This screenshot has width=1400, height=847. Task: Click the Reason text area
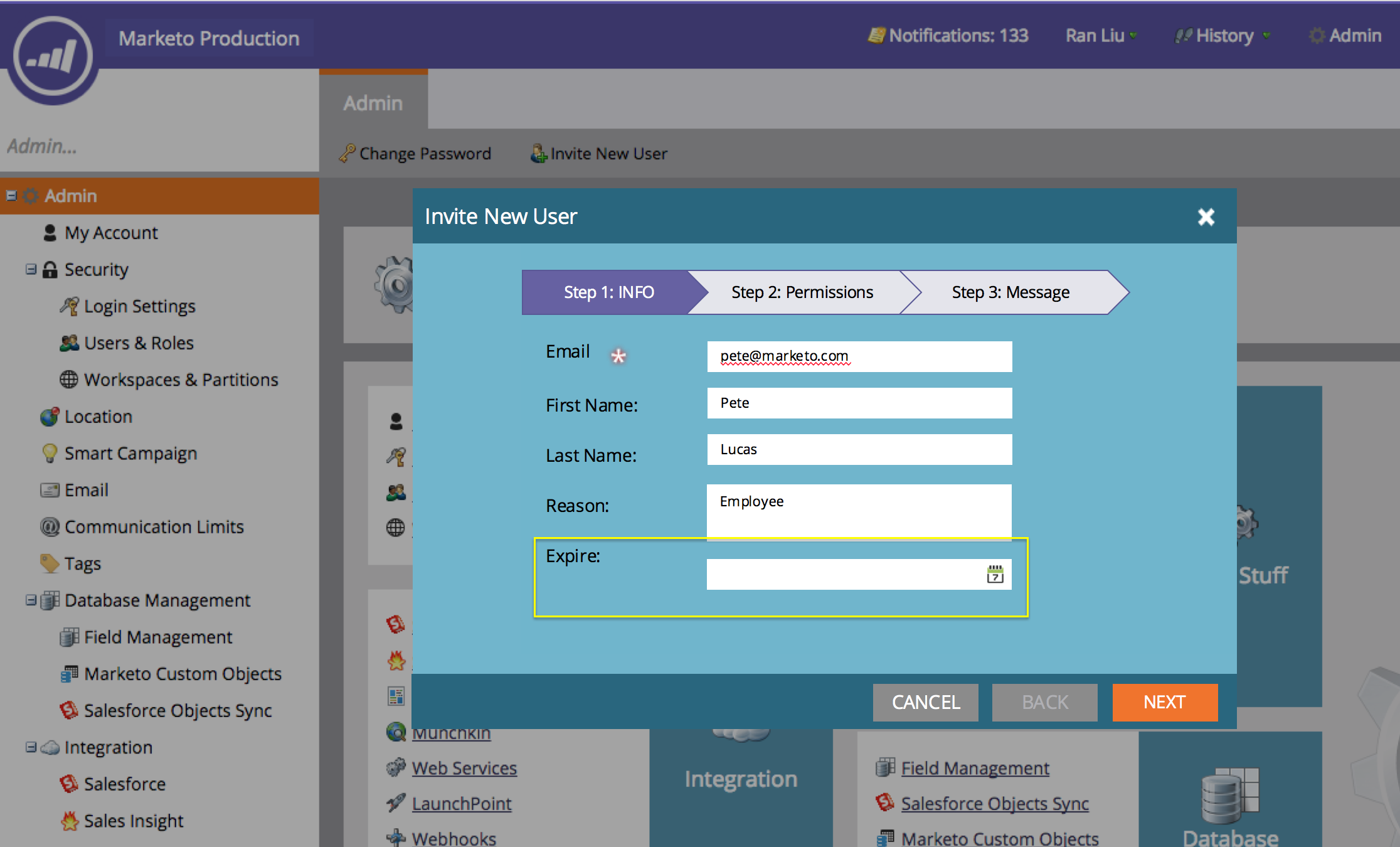(x=859, y=511)
